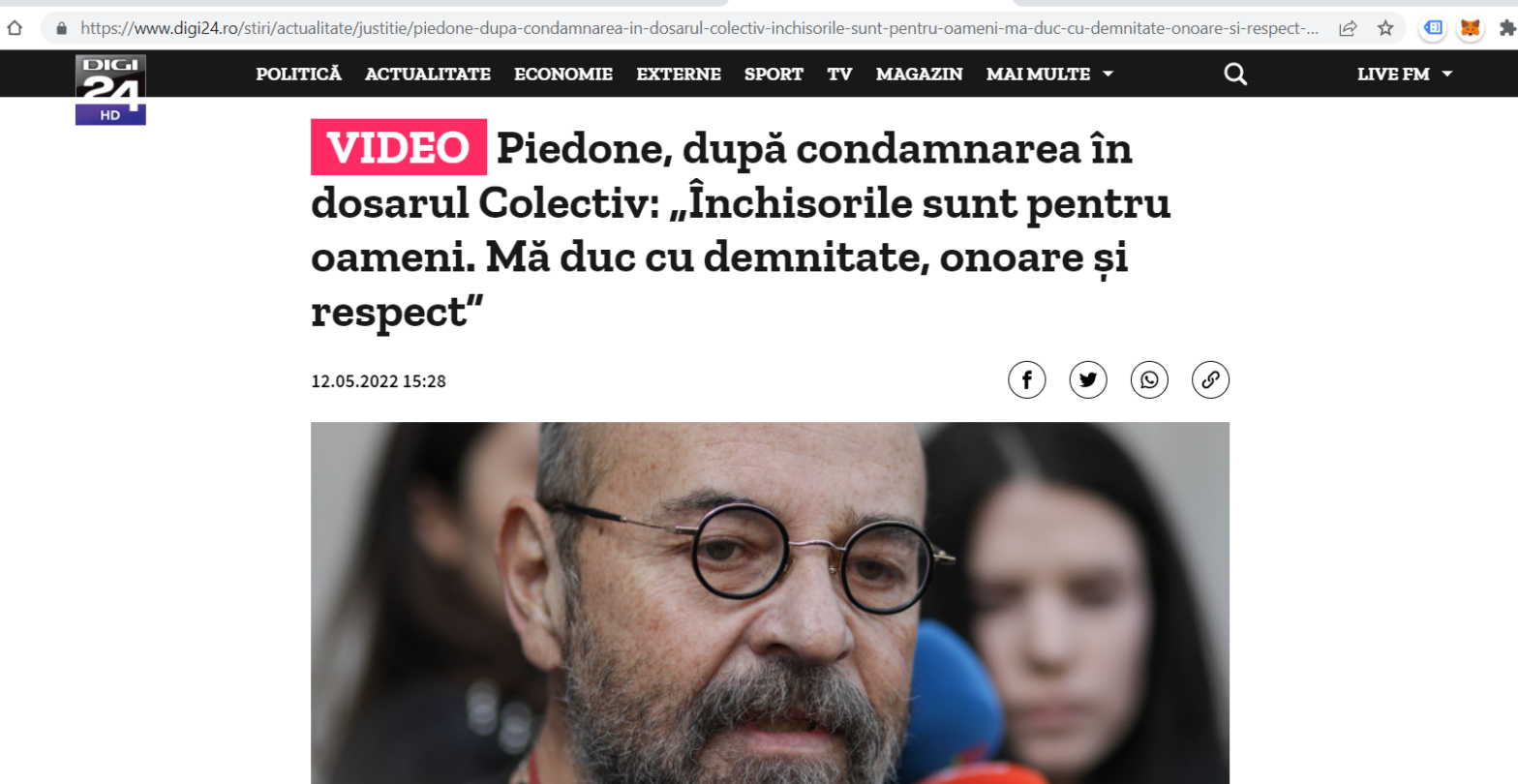Share the article on Facebook
The width and height of the screenshot is (1518, 784).
coord(1026,379)
